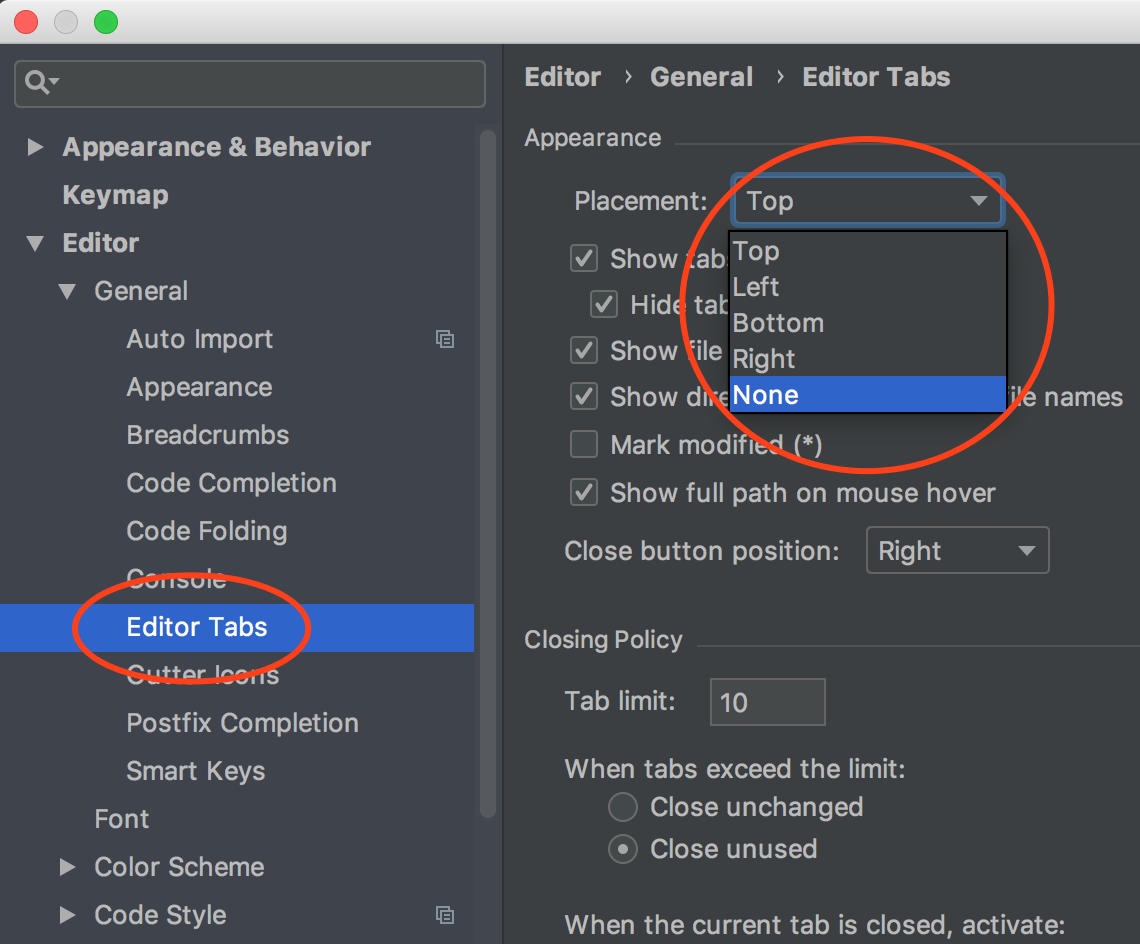Choose None in Placement list
The image size is (1140, 944).
tap(868, 394)
